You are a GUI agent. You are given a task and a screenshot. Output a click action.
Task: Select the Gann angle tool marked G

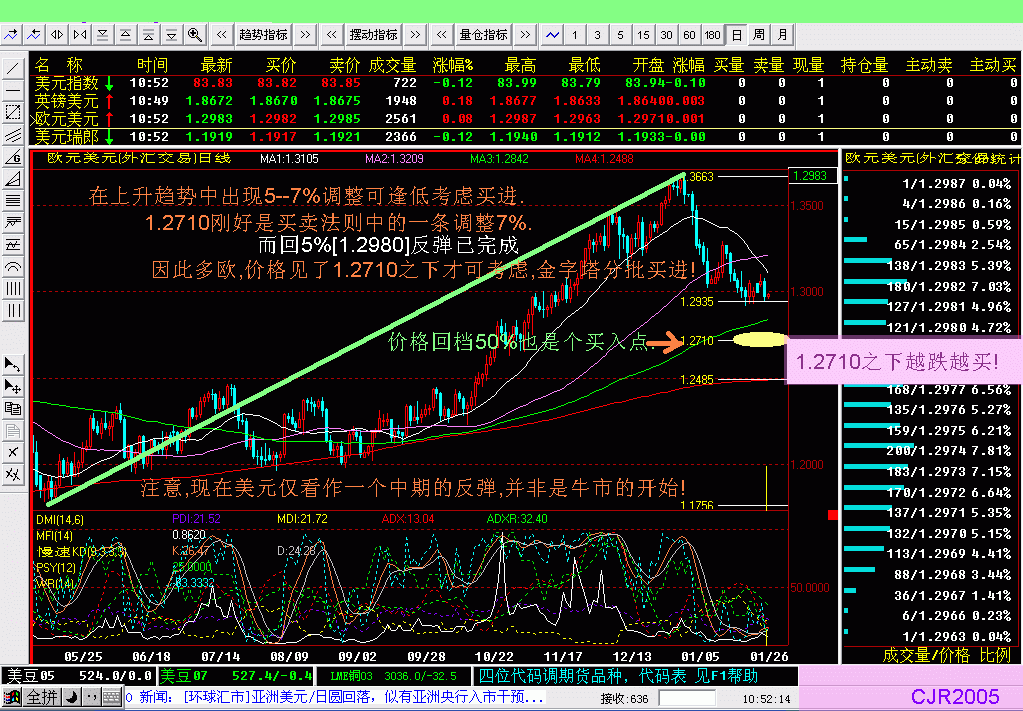pyautogui.click(x=12, y=157)
